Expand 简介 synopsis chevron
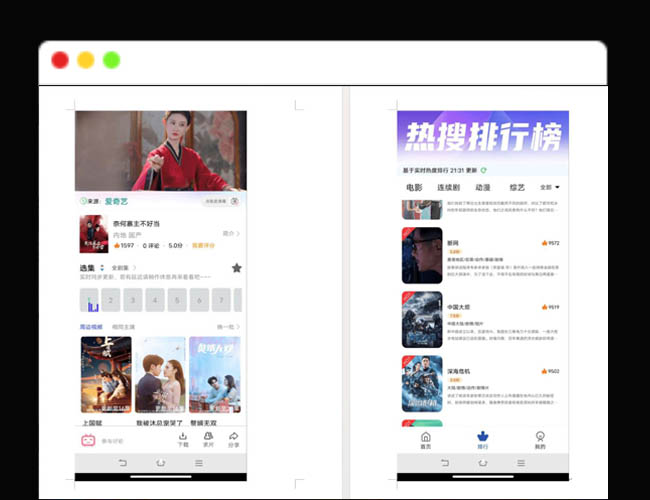 tap(231, 233)
